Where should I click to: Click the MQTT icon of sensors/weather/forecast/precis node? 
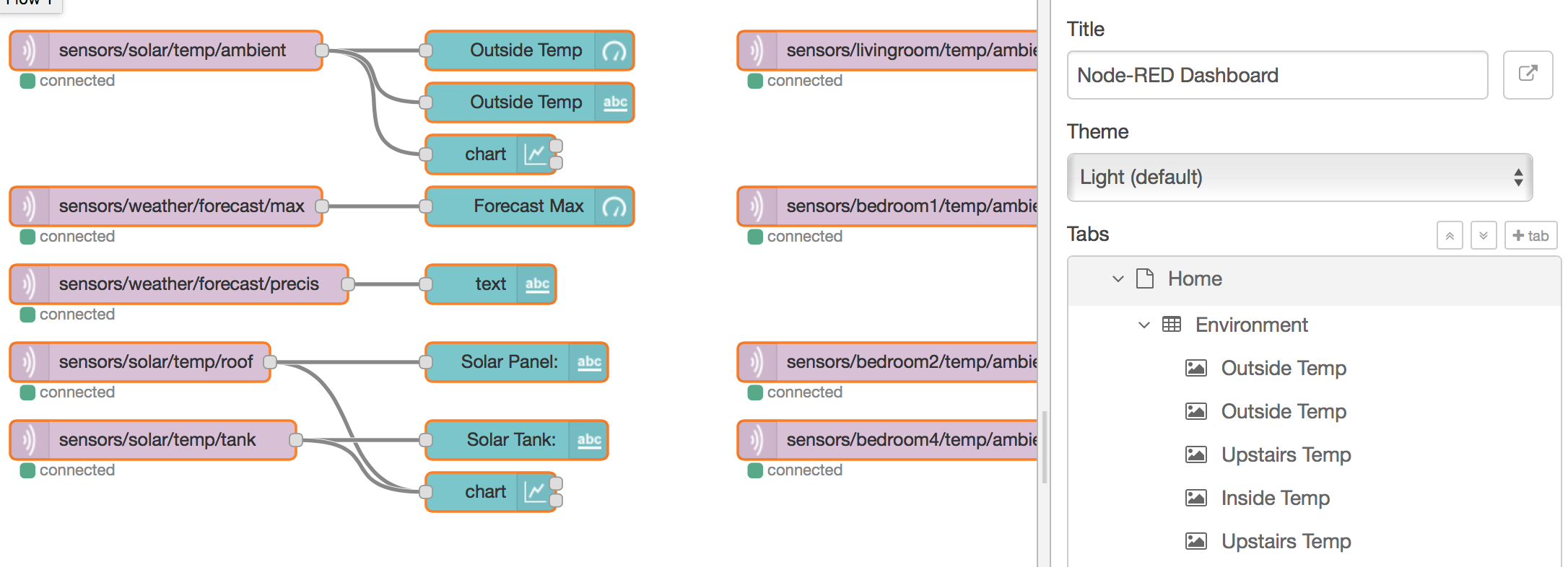30,284
